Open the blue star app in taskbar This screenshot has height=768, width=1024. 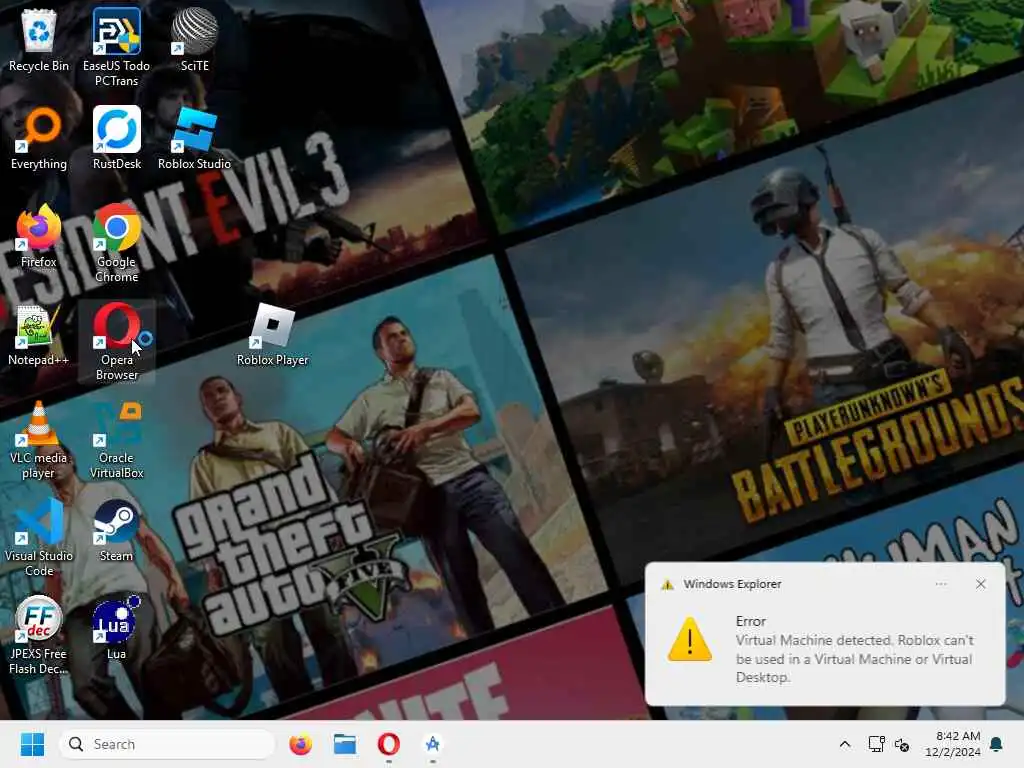tap(432, 744)
